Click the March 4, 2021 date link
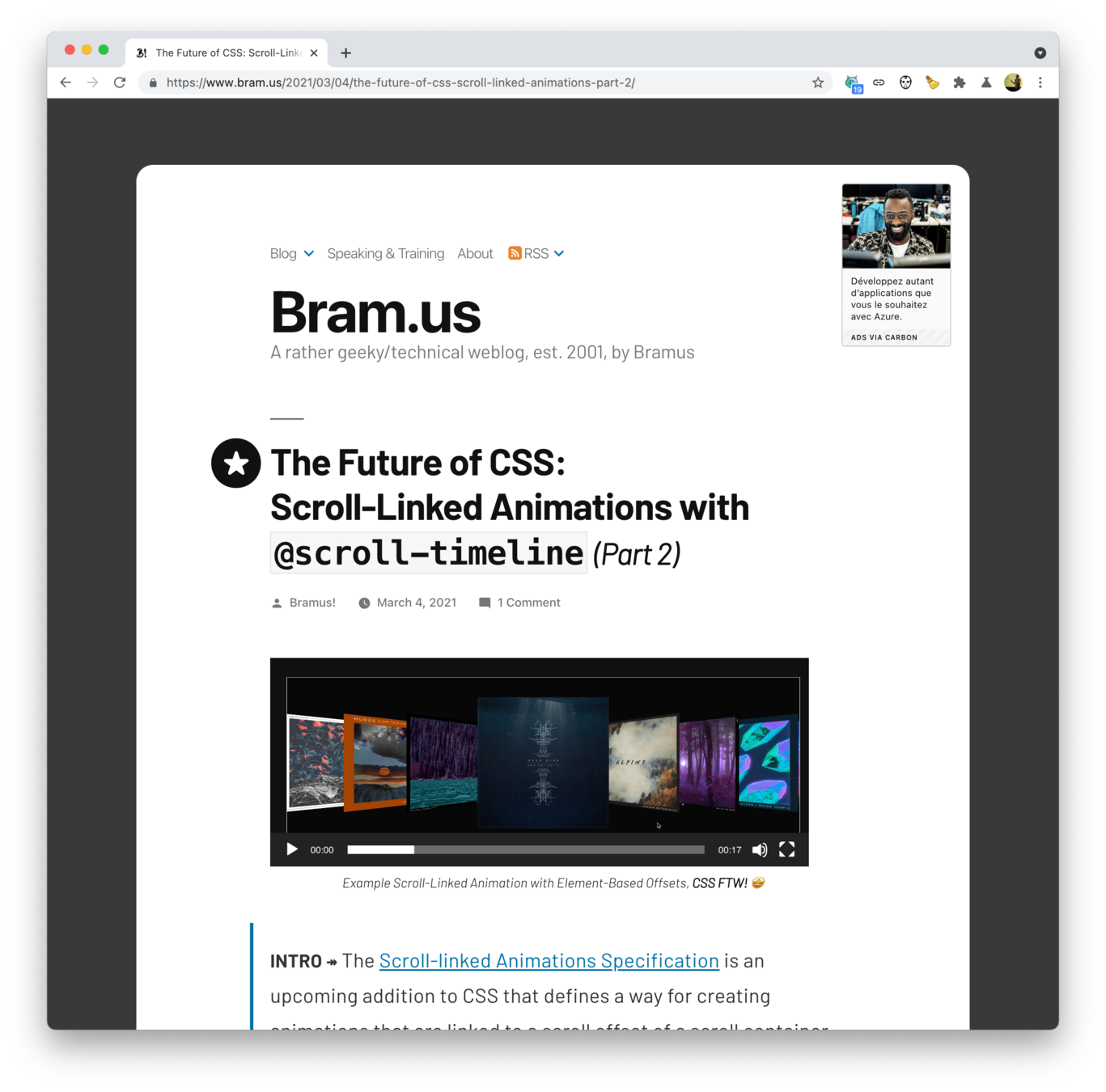Image resolution: width=1106 pixels, height=1092 pixels. (417, 603)
